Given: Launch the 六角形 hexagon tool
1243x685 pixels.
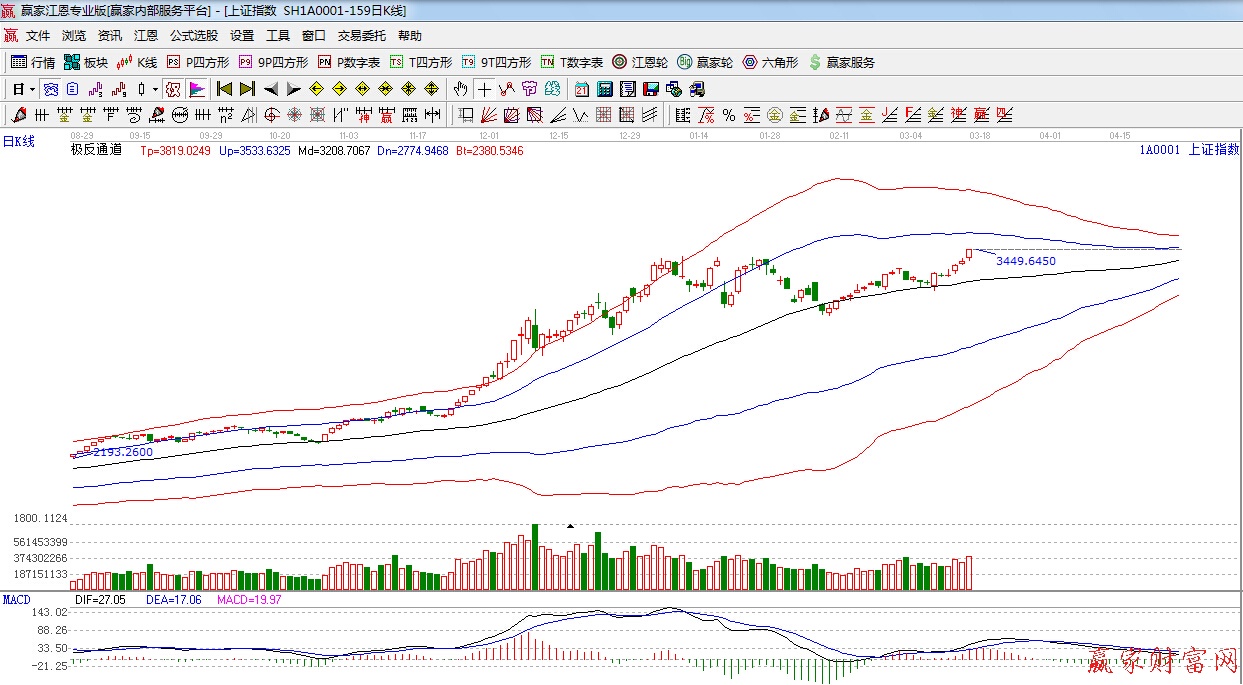Looking at the screenshot, I should pos(770,62).
